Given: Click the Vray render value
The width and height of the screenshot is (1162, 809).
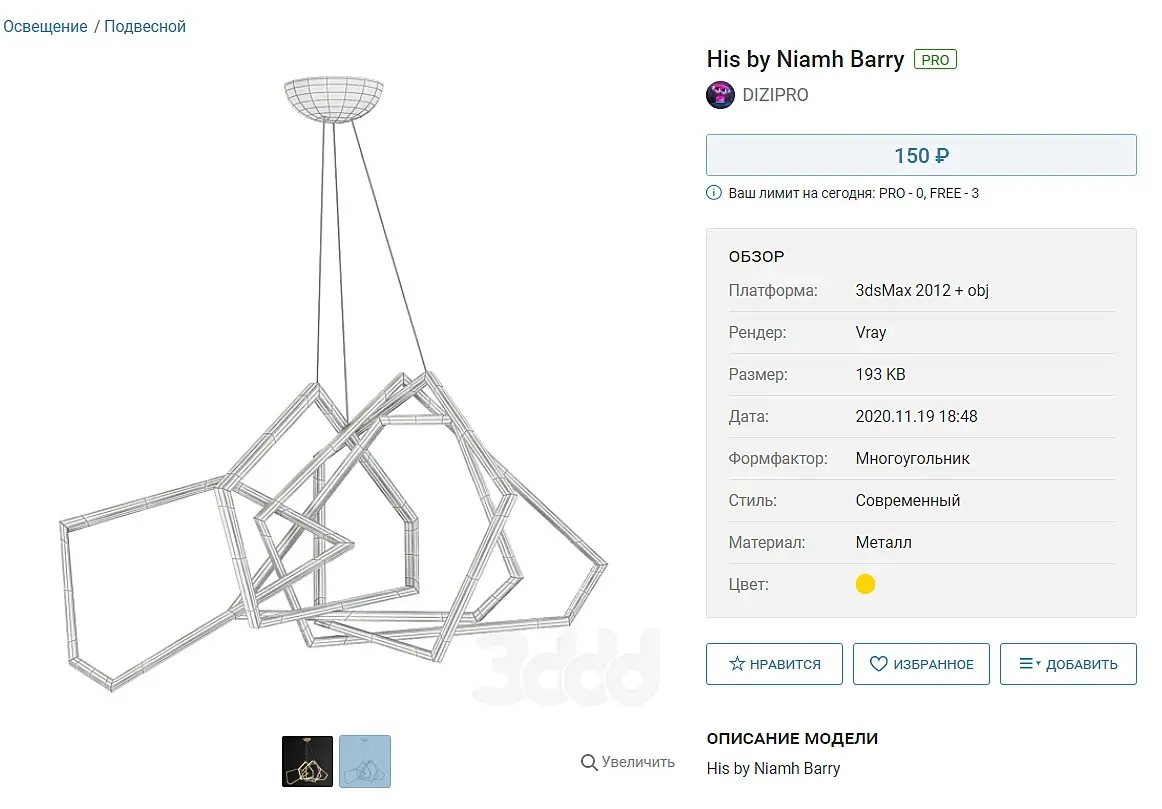Looking at the screenshot, I should click(870, 333).
